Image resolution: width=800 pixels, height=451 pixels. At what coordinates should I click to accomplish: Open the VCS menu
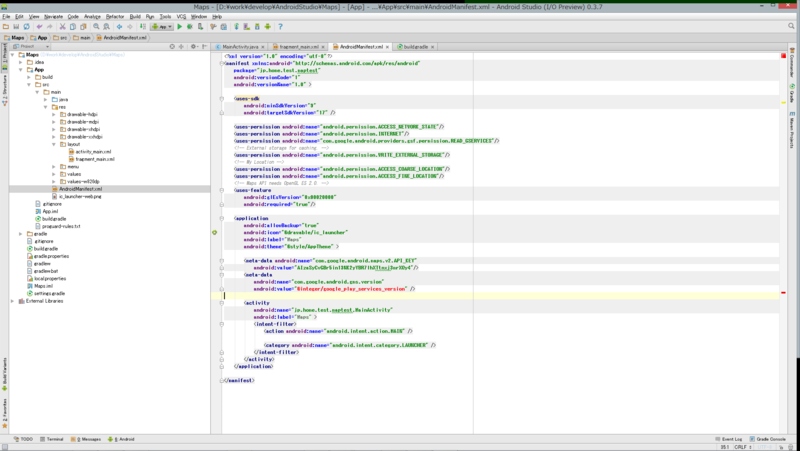coord(181,16)
